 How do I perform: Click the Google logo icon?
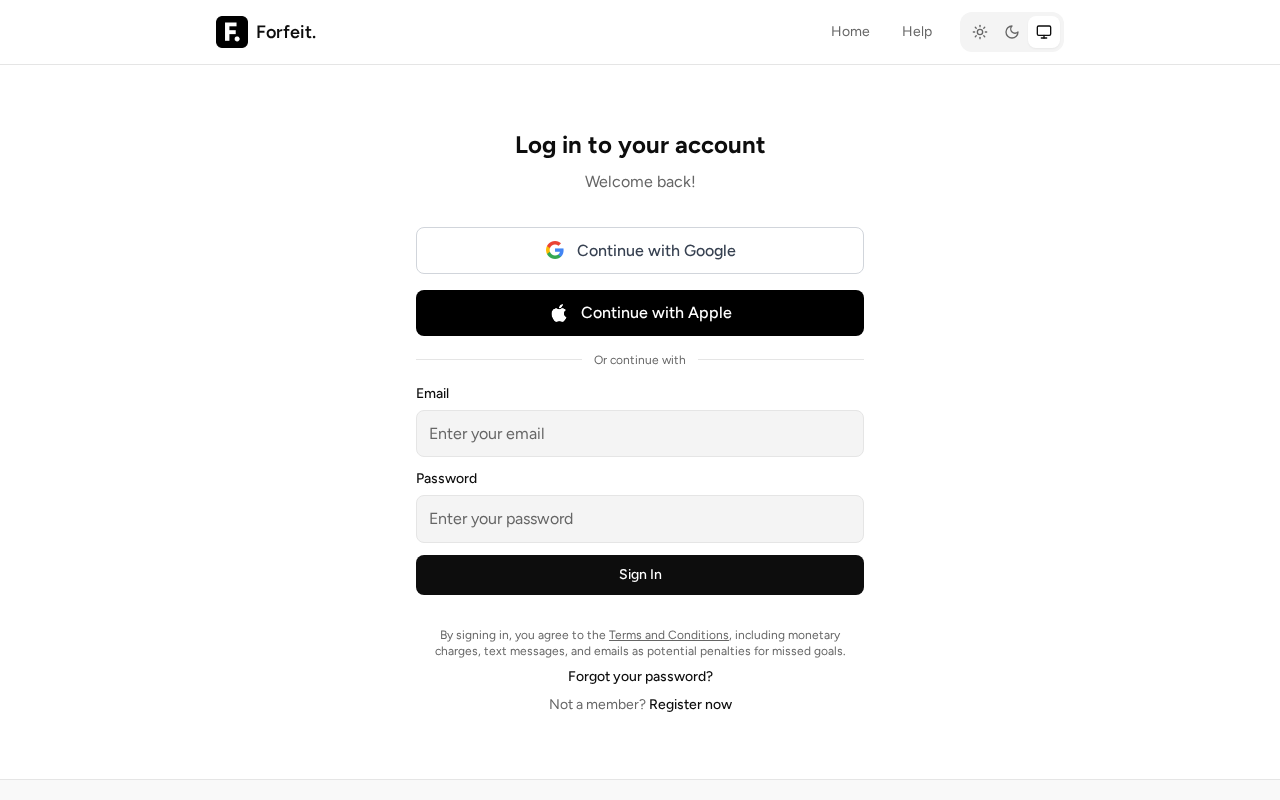[x=555, y=250]
